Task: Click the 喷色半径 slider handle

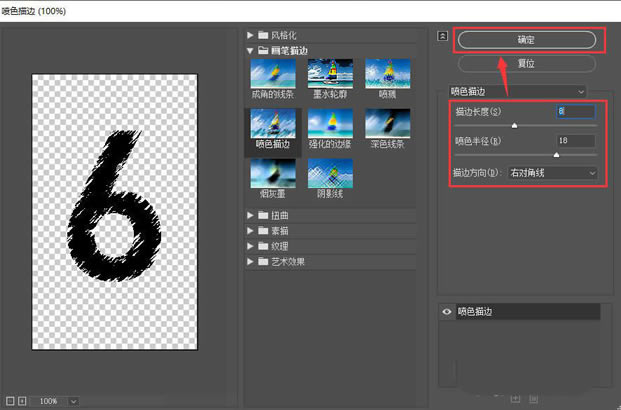Action: [556, 155]
